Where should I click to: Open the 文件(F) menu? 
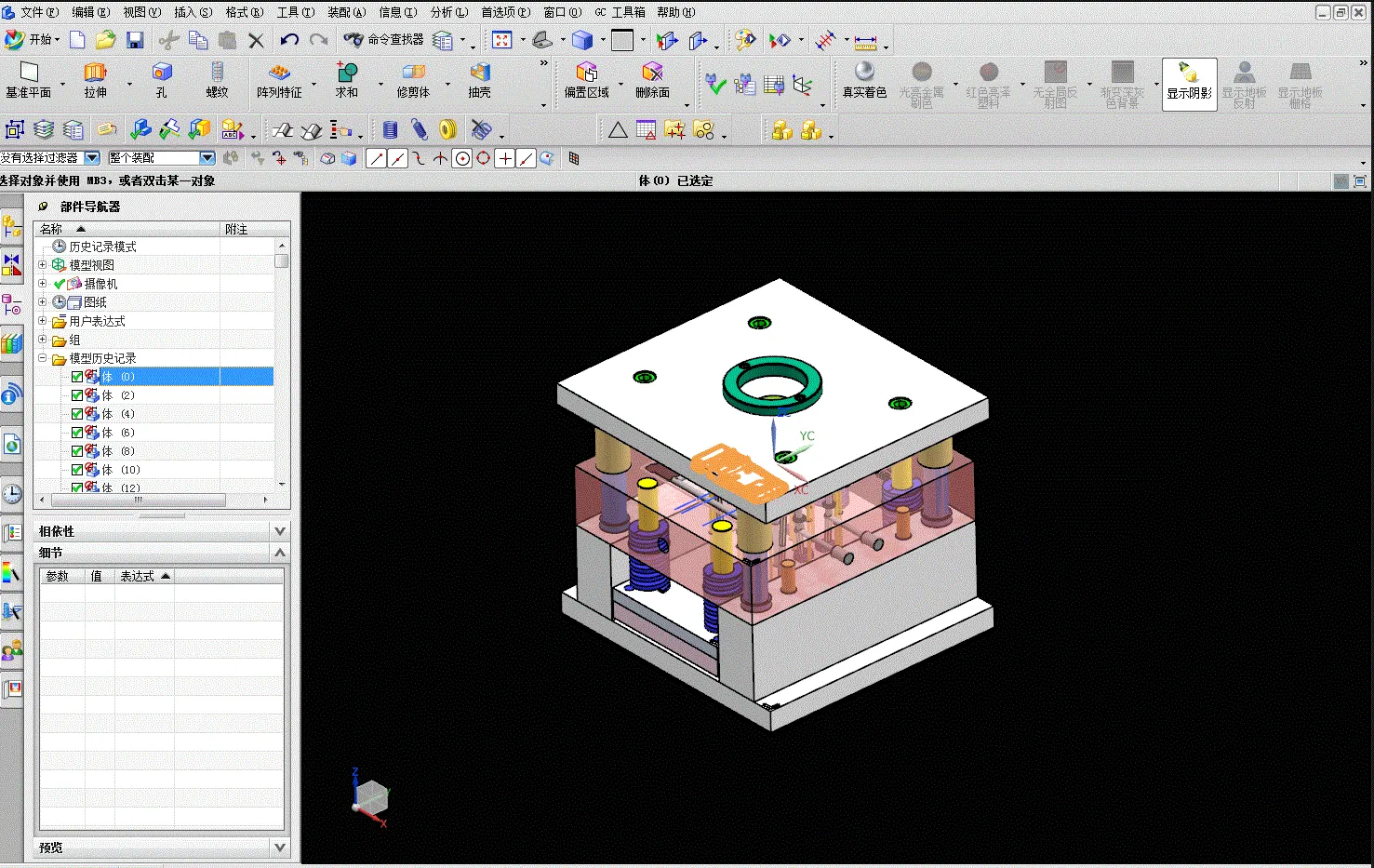[38, 12]
